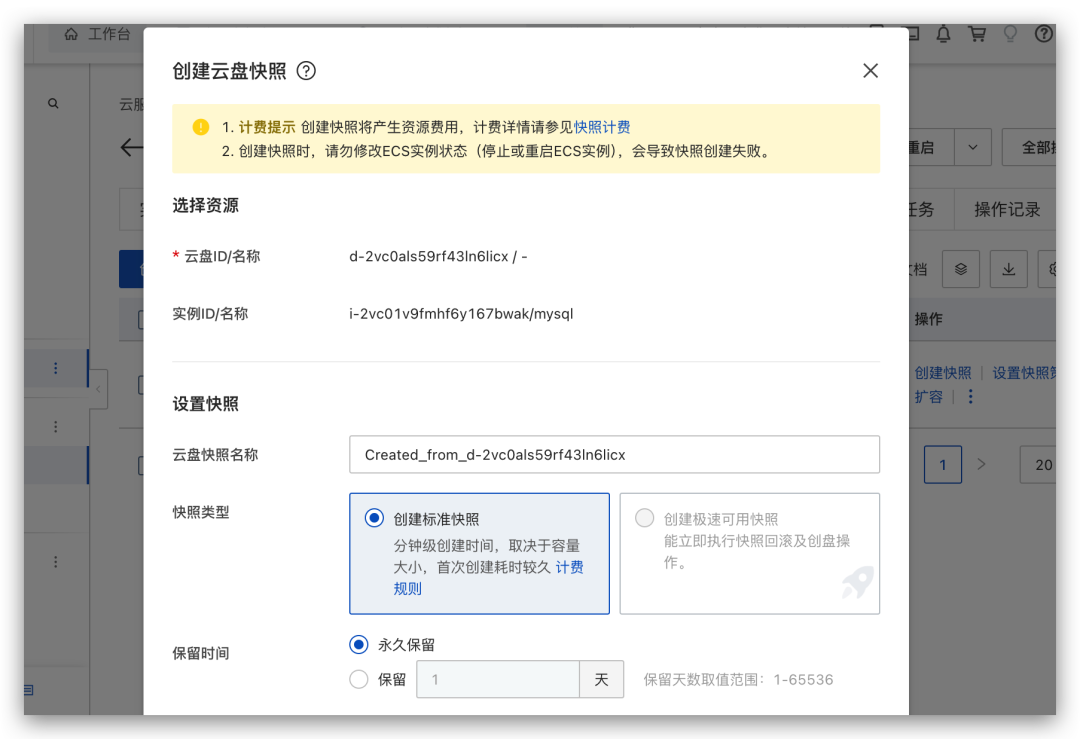
Task: Click the lightbulb tips icon
Action: (1010, 33)
